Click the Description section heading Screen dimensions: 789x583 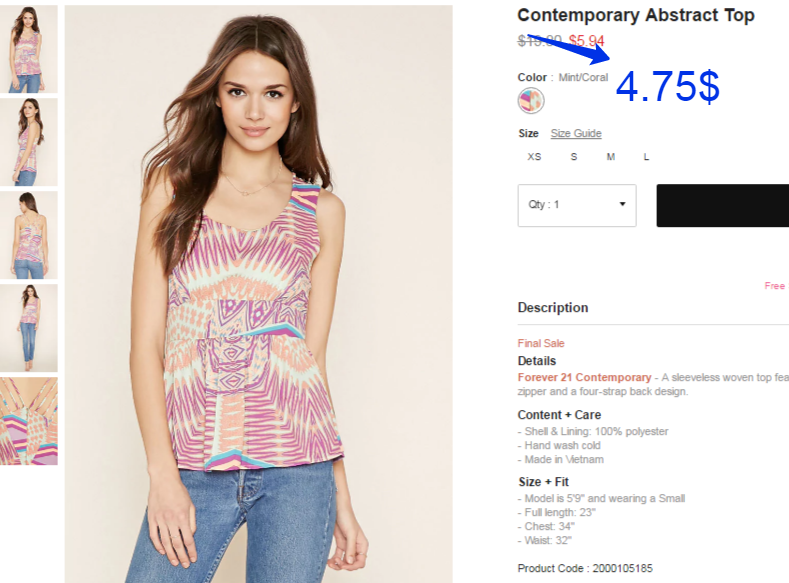pyautogui.click(x=553, y=307)
